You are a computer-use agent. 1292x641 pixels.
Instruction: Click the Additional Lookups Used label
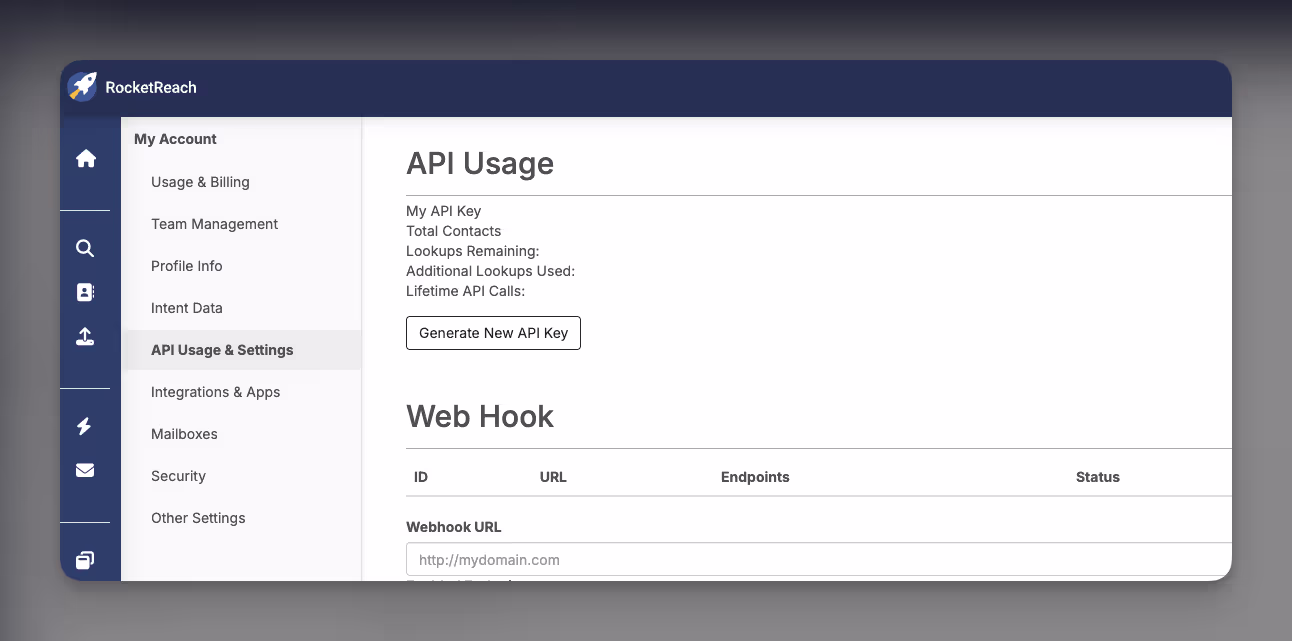tap(490, 271)
